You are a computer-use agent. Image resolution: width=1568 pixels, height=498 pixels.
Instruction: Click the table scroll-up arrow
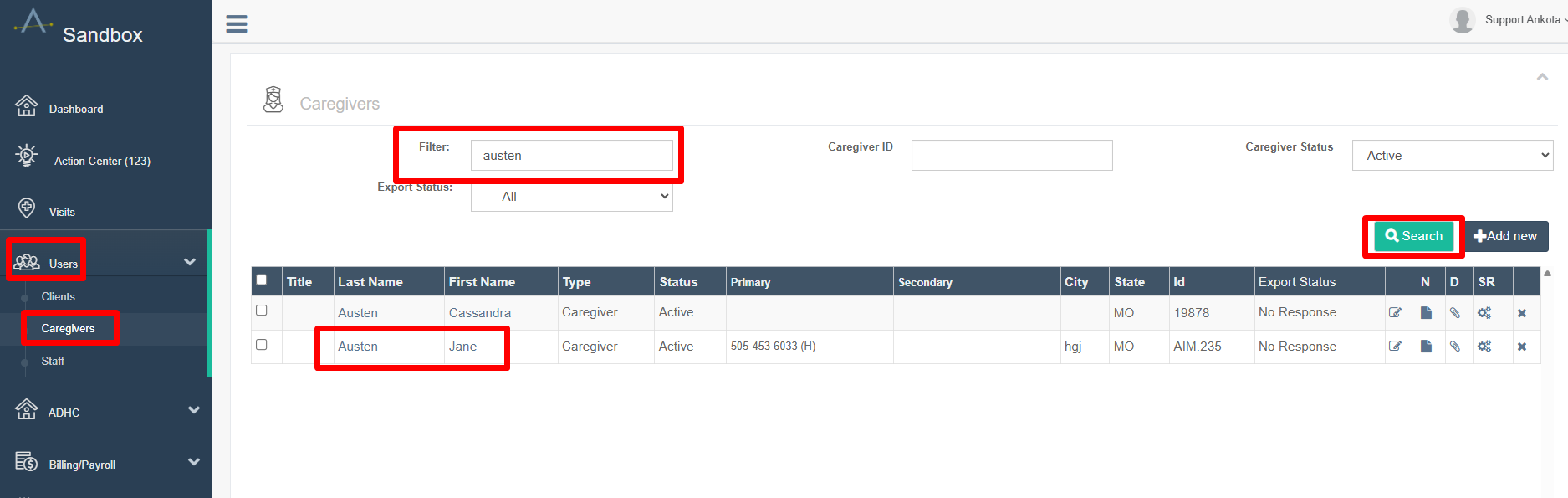click(1547, 273)
